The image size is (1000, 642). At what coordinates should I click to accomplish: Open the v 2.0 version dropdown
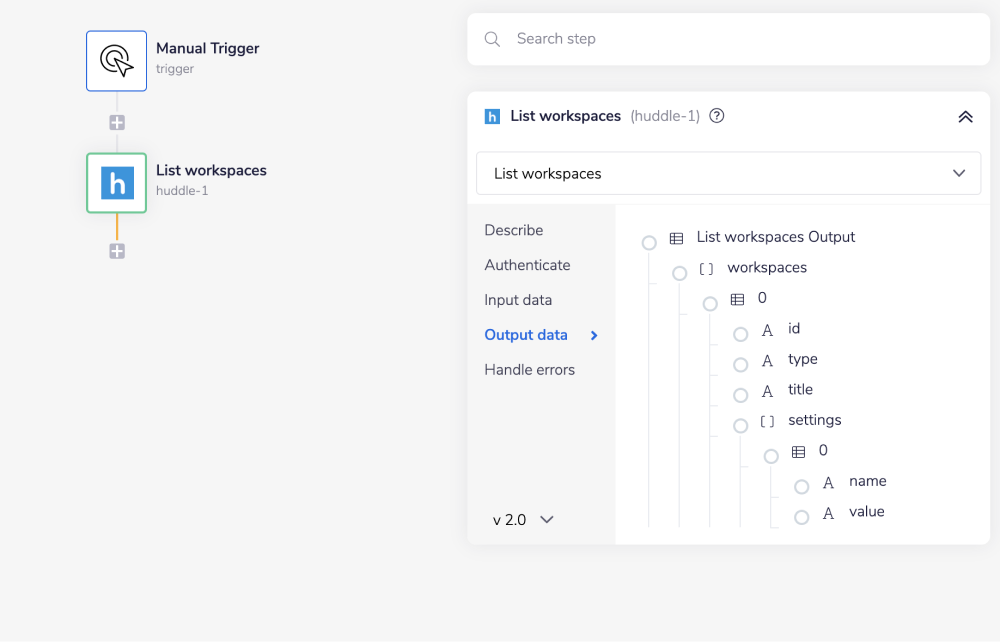pyautogui.click(x=523, y=520)
